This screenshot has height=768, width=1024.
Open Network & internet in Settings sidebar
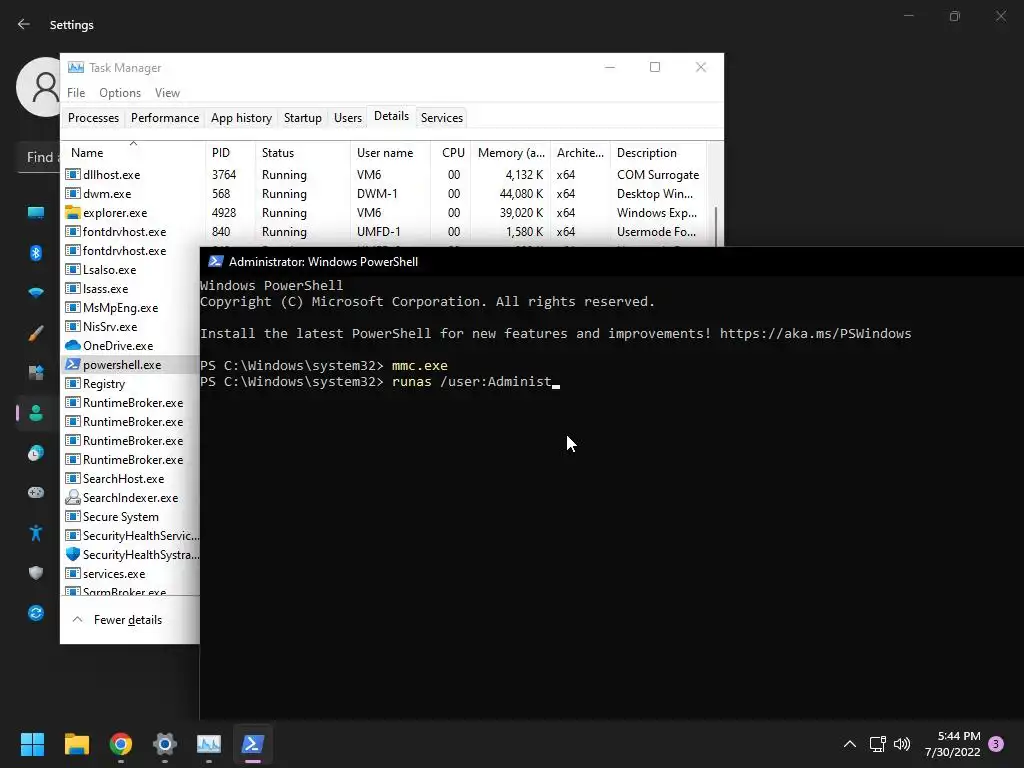36,293
